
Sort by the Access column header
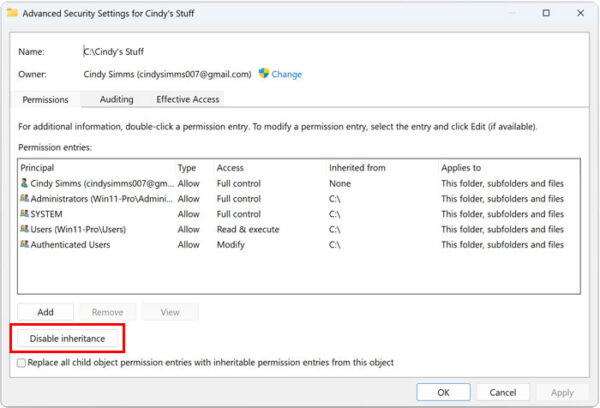coord(230,168)
